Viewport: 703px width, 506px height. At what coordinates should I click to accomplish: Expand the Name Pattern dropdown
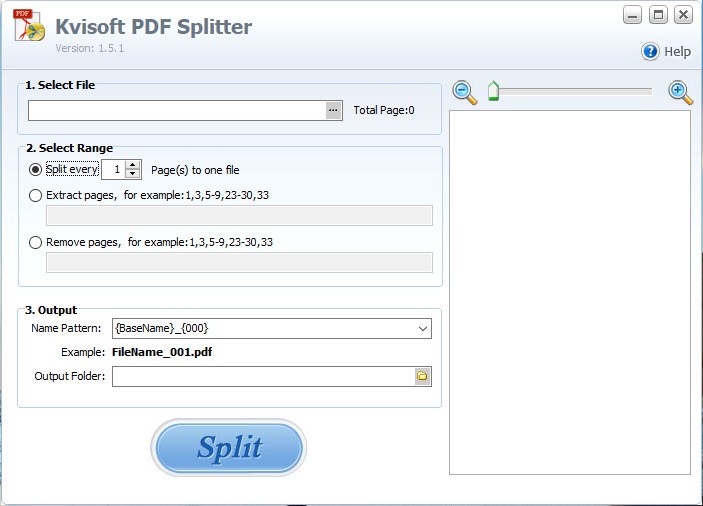coord(422,329)
